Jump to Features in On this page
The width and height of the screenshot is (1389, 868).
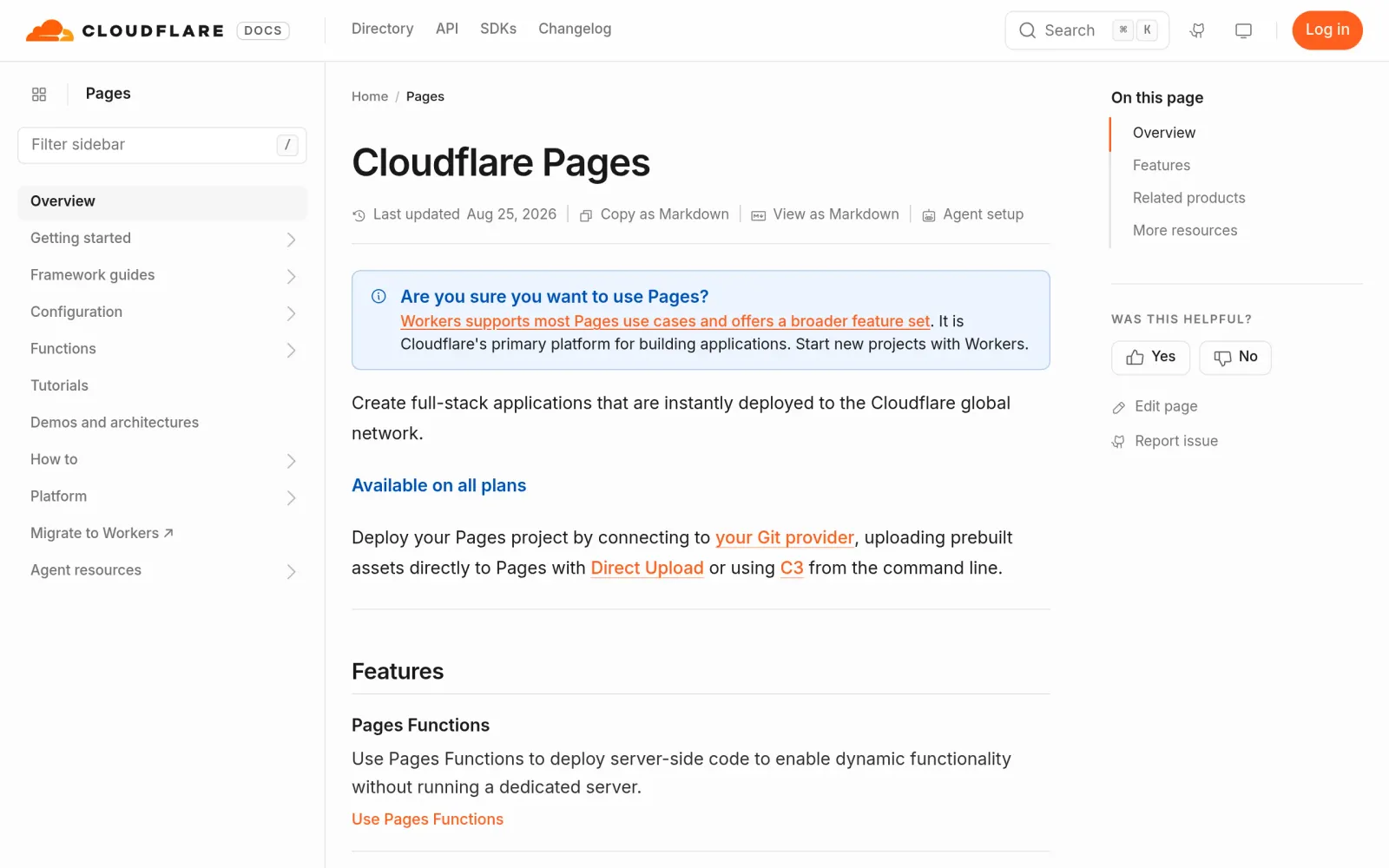tap(1162, 165)
